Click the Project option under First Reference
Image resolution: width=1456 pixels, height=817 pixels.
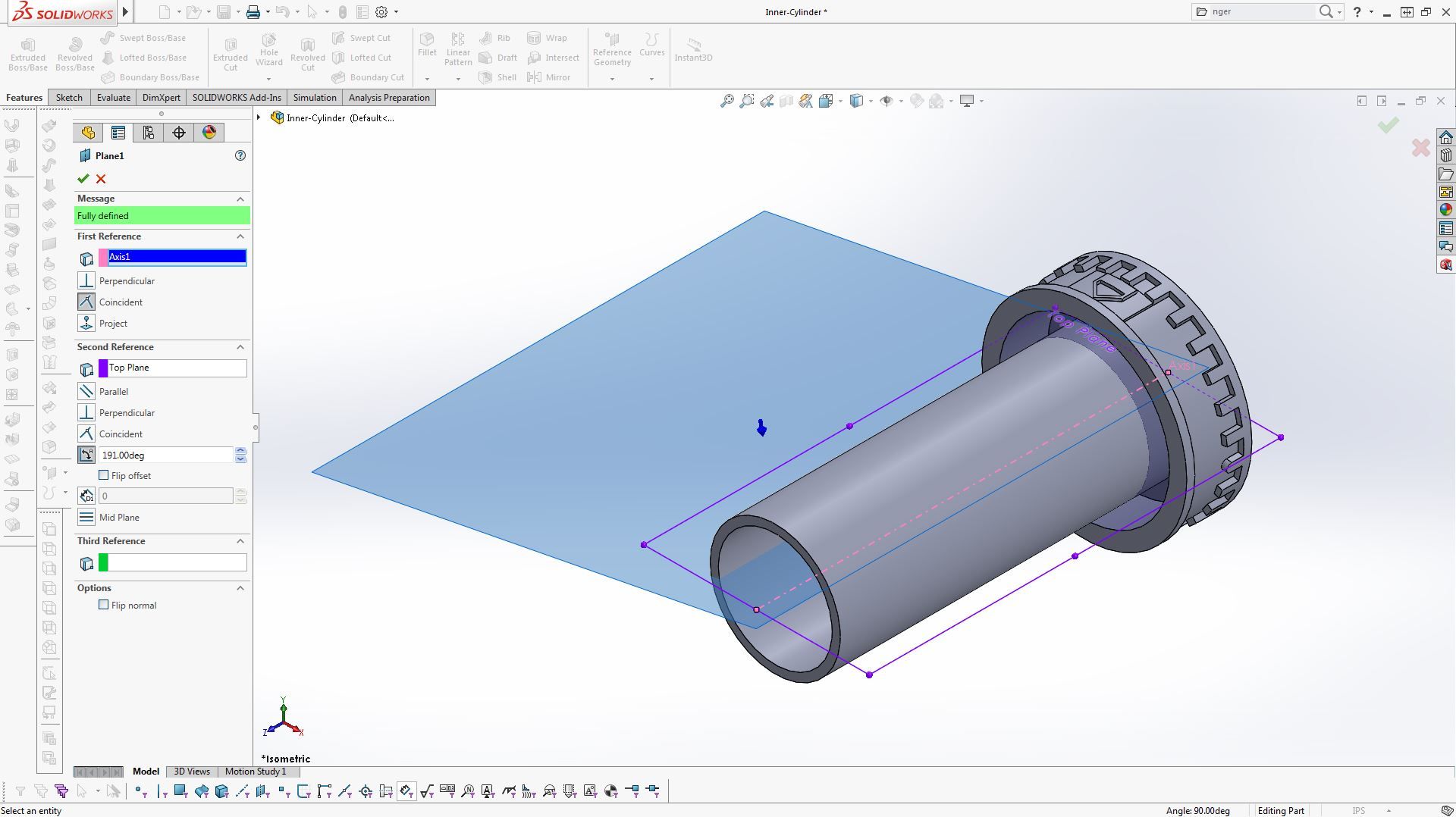113,324
